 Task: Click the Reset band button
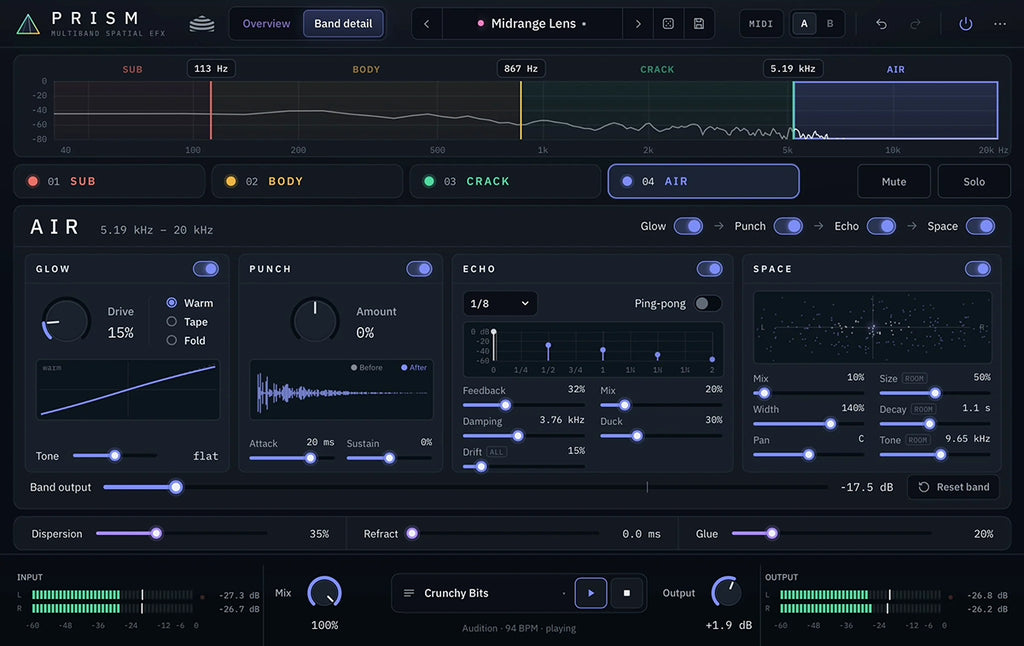point(953,487)
